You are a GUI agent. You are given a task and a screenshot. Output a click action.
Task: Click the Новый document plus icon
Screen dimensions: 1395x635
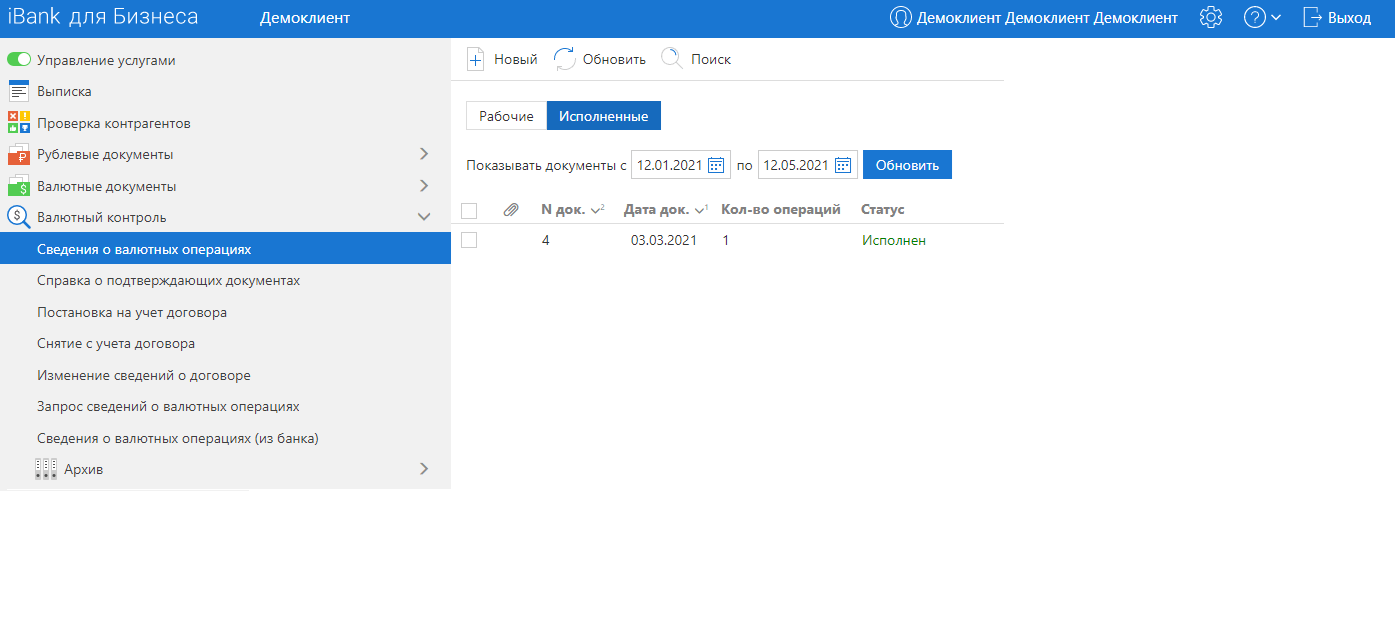click(476, 59)
